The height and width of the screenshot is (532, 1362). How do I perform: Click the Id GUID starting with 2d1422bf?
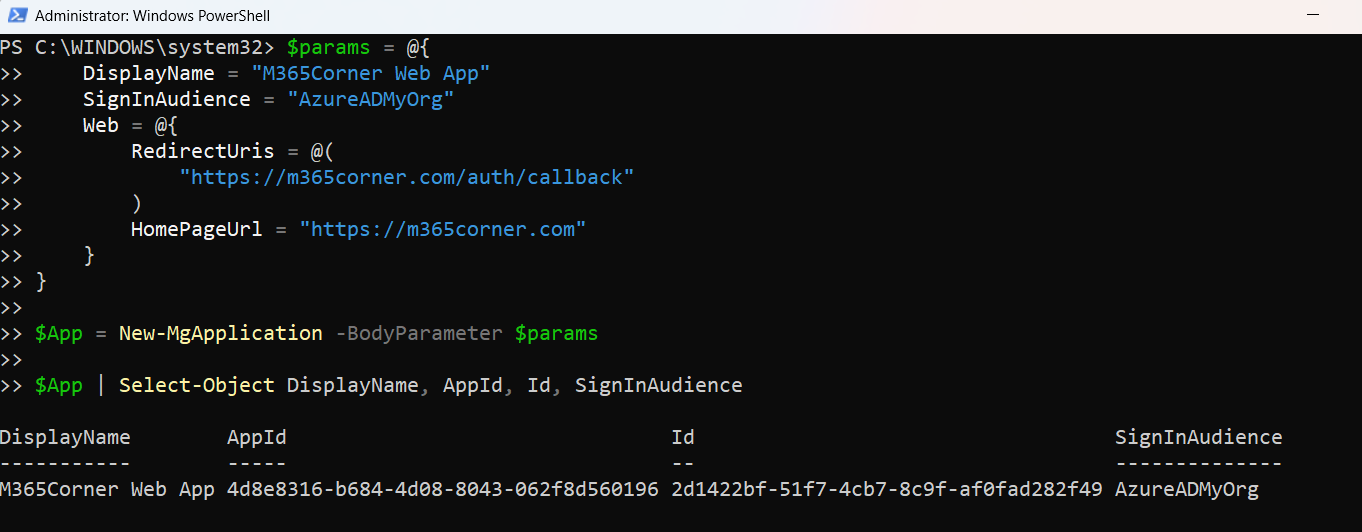click(887, 490)
